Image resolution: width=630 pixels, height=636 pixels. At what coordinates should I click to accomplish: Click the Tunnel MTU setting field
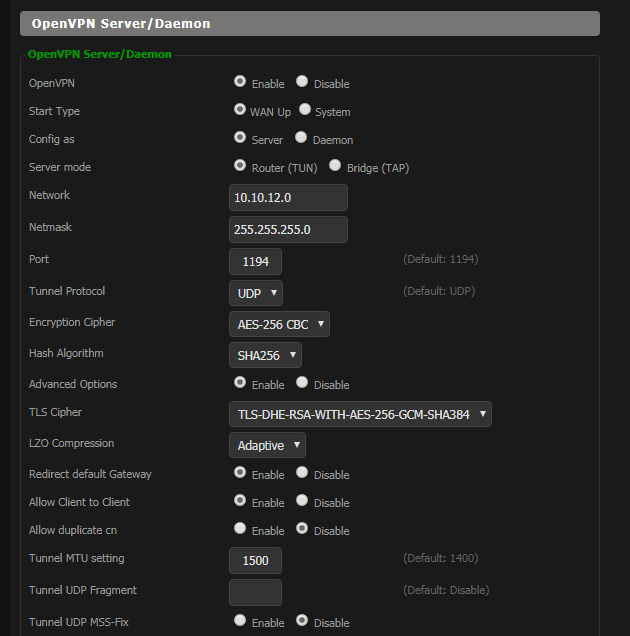point(256,561)
